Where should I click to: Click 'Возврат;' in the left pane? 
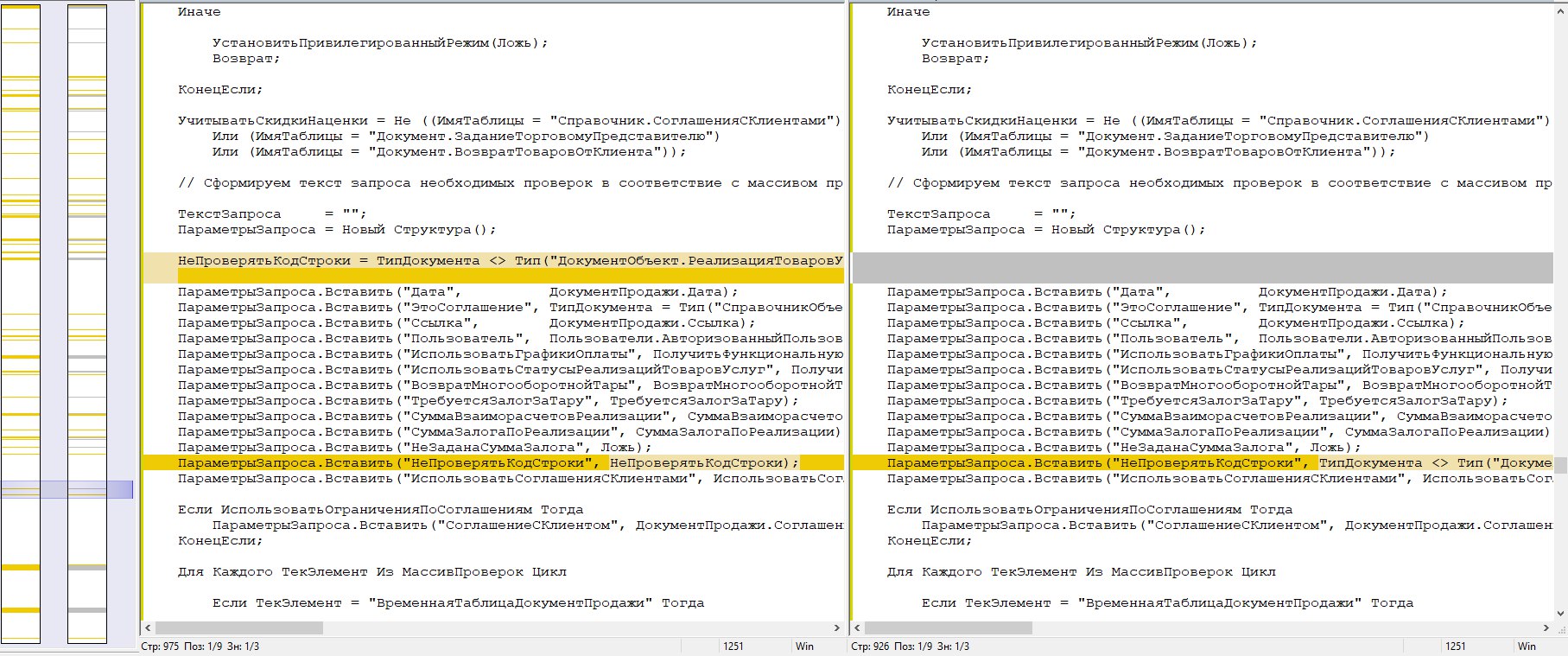click(x=246, y=59)
